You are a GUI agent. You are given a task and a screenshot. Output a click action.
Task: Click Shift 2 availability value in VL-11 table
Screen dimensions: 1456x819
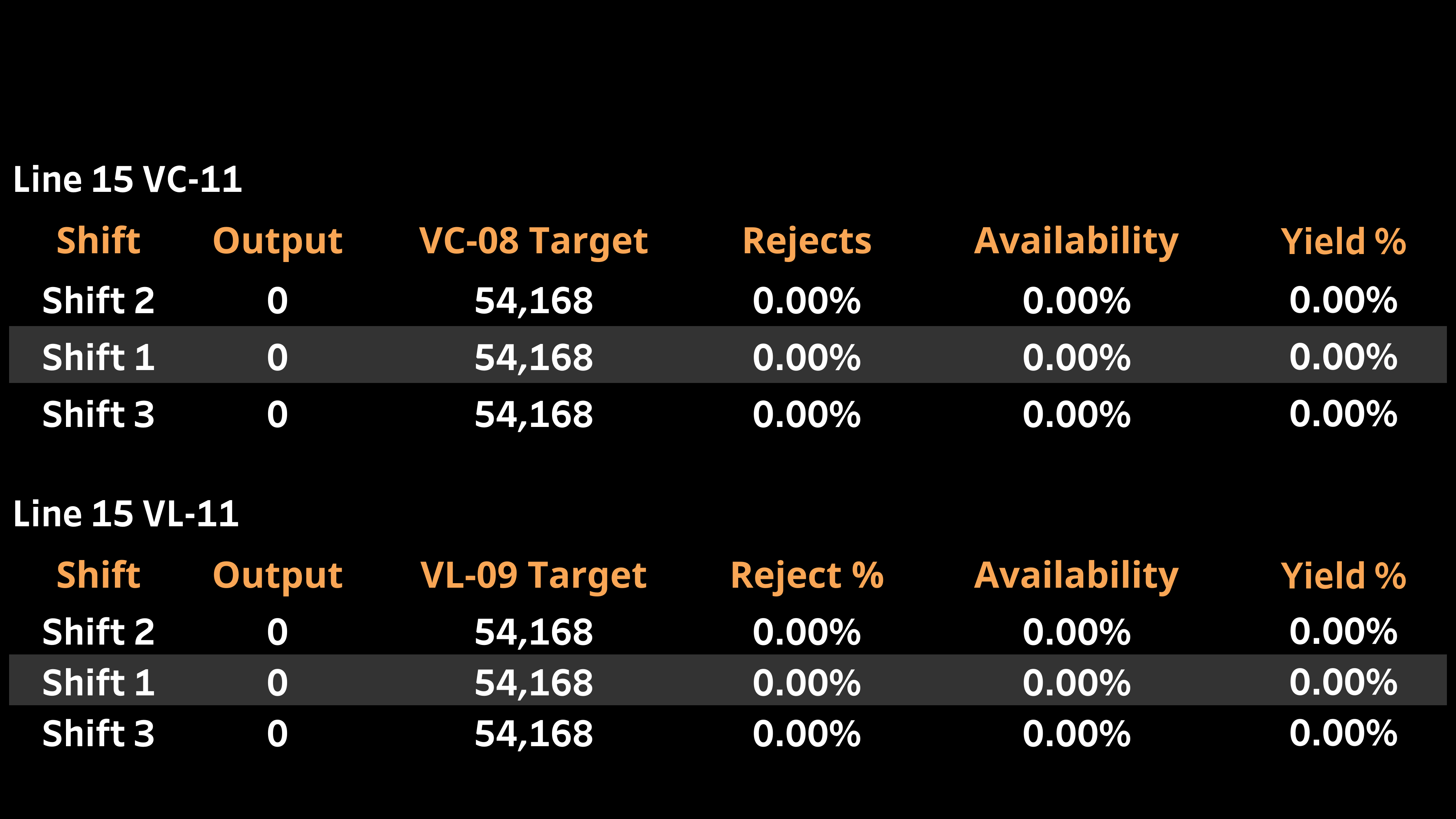pyautogui.click(x=1076, y=632)
